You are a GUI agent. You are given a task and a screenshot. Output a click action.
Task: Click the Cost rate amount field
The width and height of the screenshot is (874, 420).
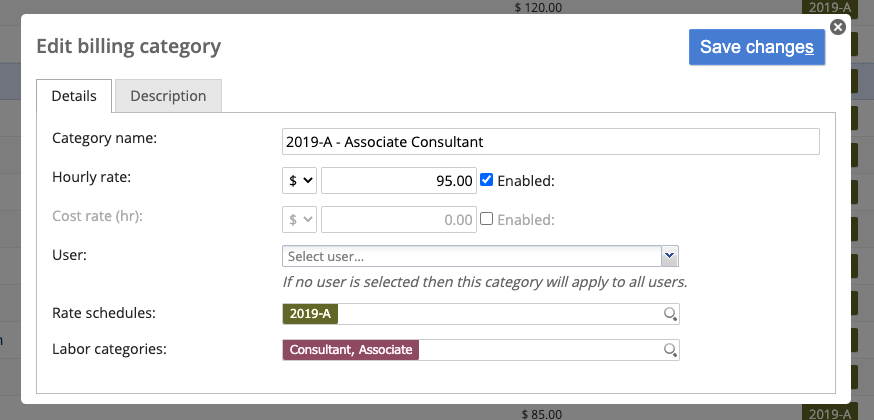point(399,219)
